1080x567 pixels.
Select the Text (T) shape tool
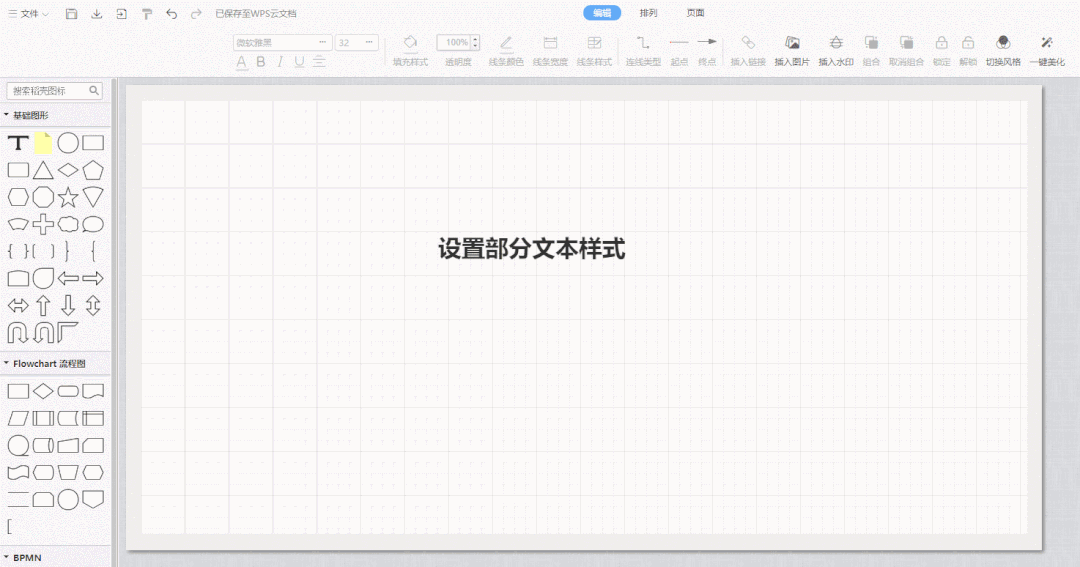[18, 143]
